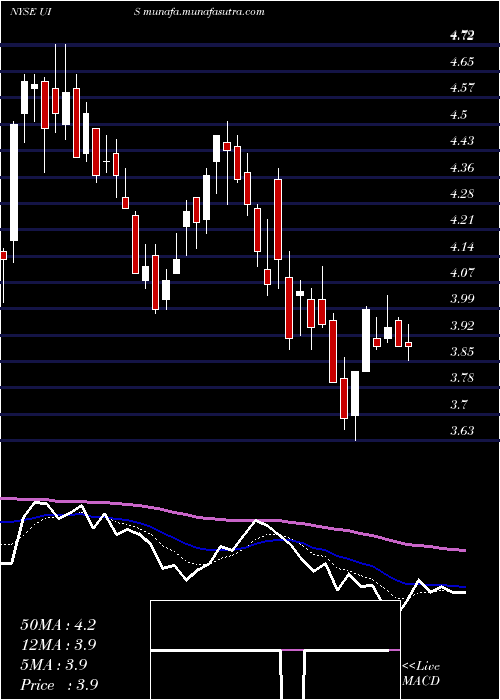The image size is (500, 700).
Task: Click the last candlestick on the chart
Action: (x=408, y=344)
